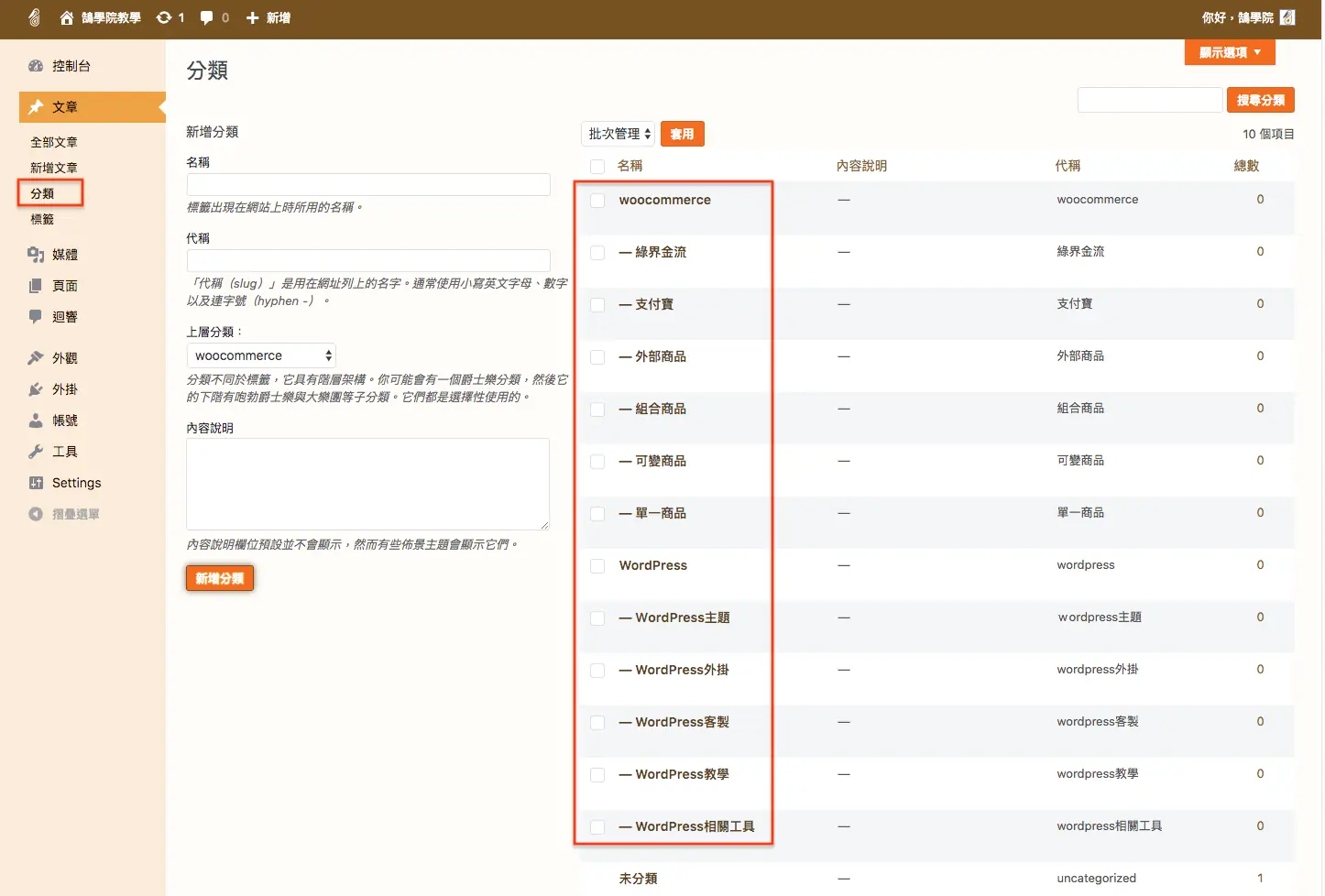Click the plus 新增 icon in the admin bar
Viewport: 1325px width, 896px height.
(253, 17)
